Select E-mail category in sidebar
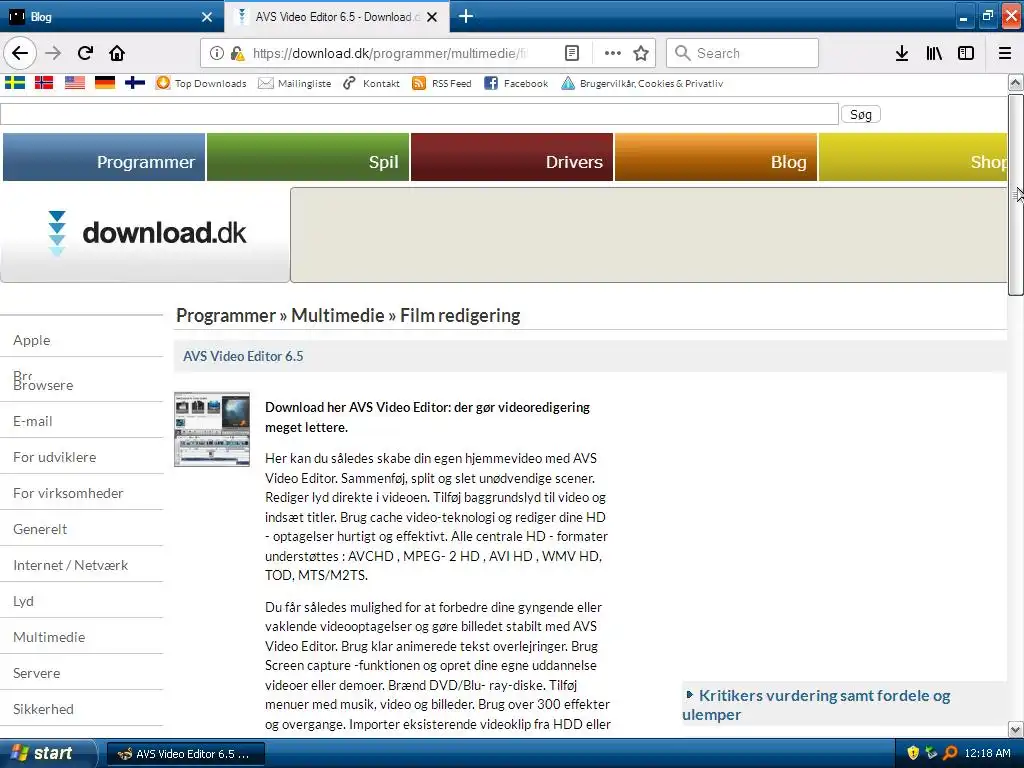1024x768 pixels. coord(33,421)
